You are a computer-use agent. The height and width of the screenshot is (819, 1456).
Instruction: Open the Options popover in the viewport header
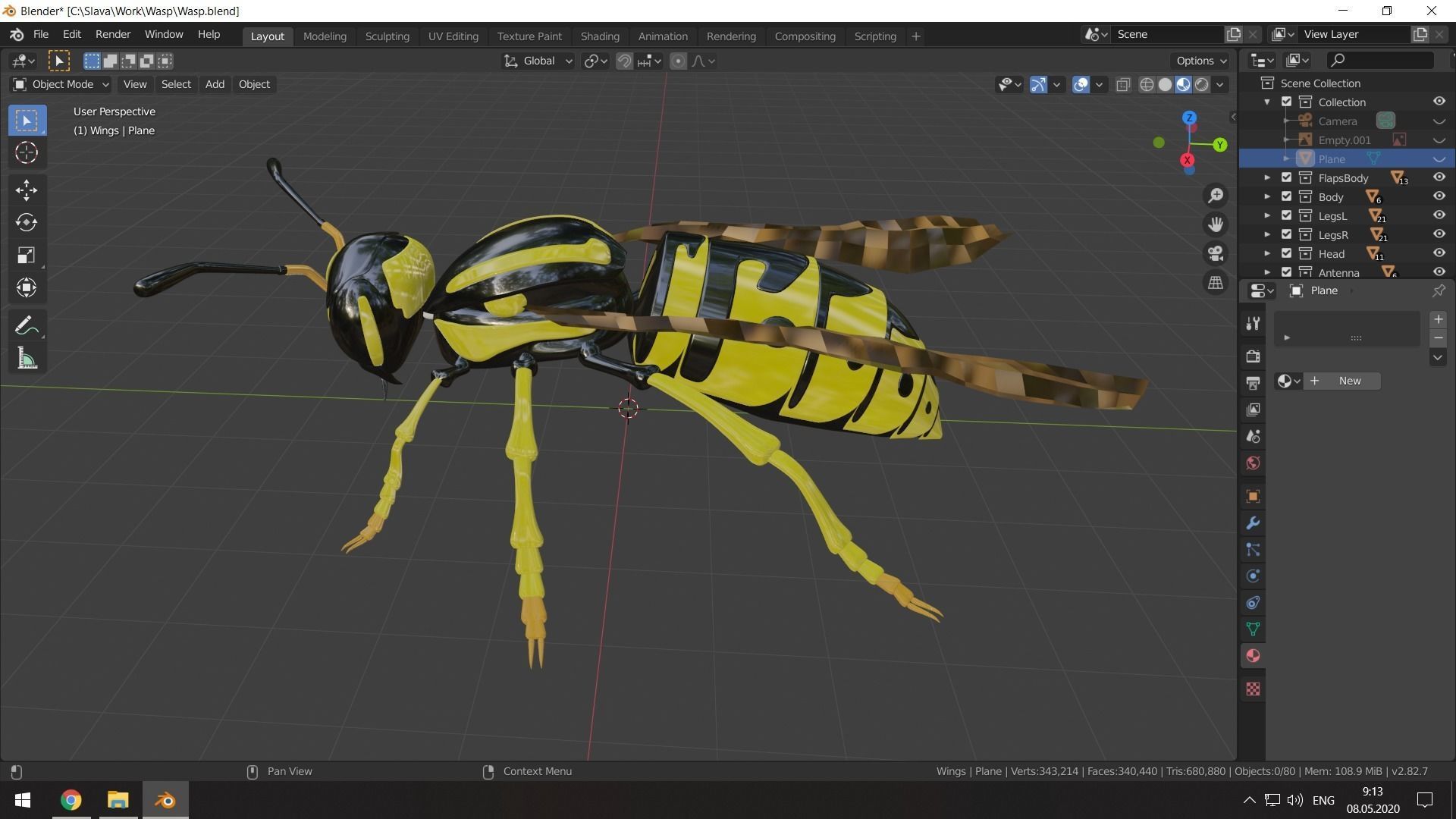[1198, 61]
